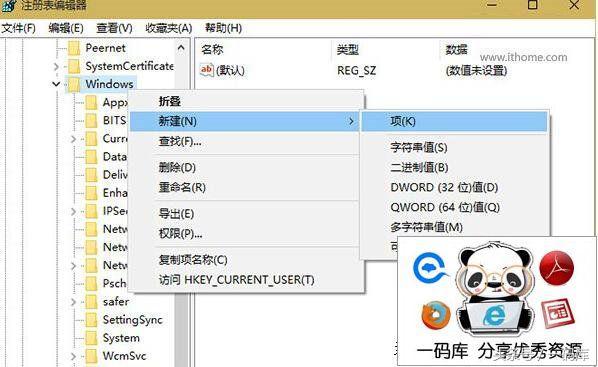Select the (默认) value name

point(230,71)
